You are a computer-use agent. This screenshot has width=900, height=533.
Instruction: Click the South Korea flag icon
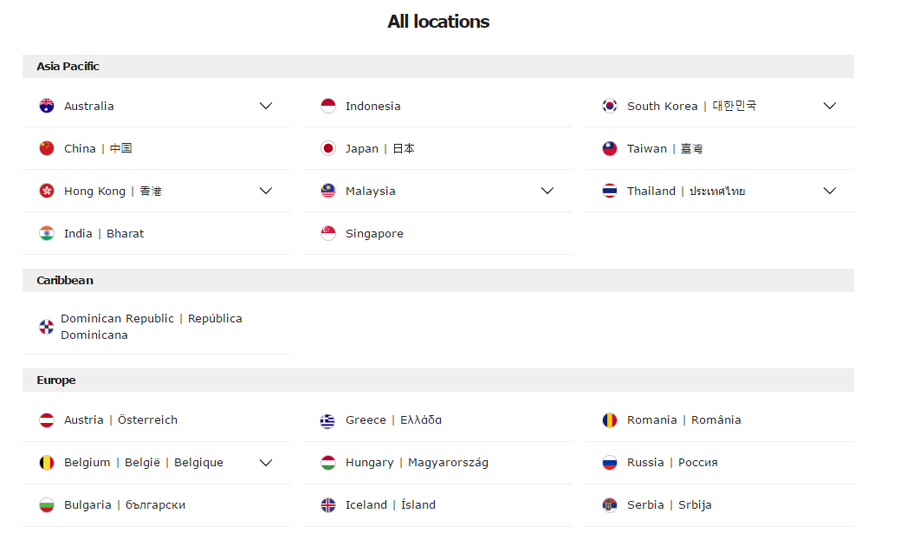coord(610,106)
